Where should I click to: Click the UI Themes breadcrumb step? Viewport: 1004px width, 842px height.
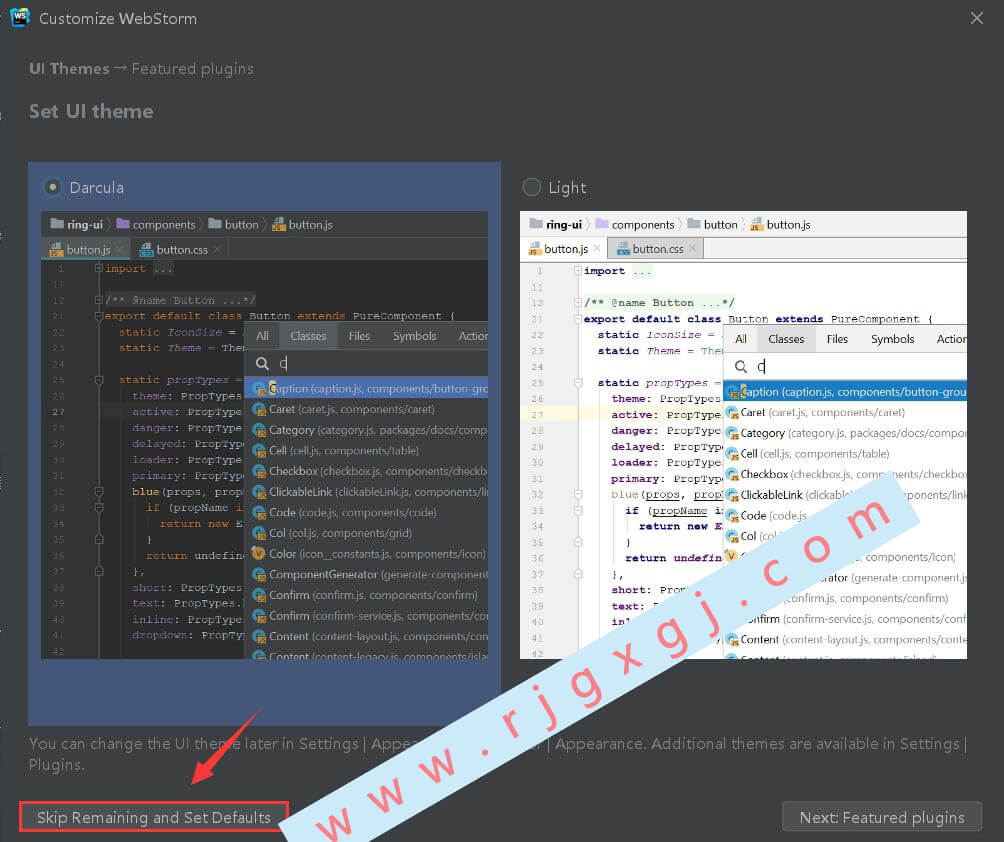click(69, 69)
